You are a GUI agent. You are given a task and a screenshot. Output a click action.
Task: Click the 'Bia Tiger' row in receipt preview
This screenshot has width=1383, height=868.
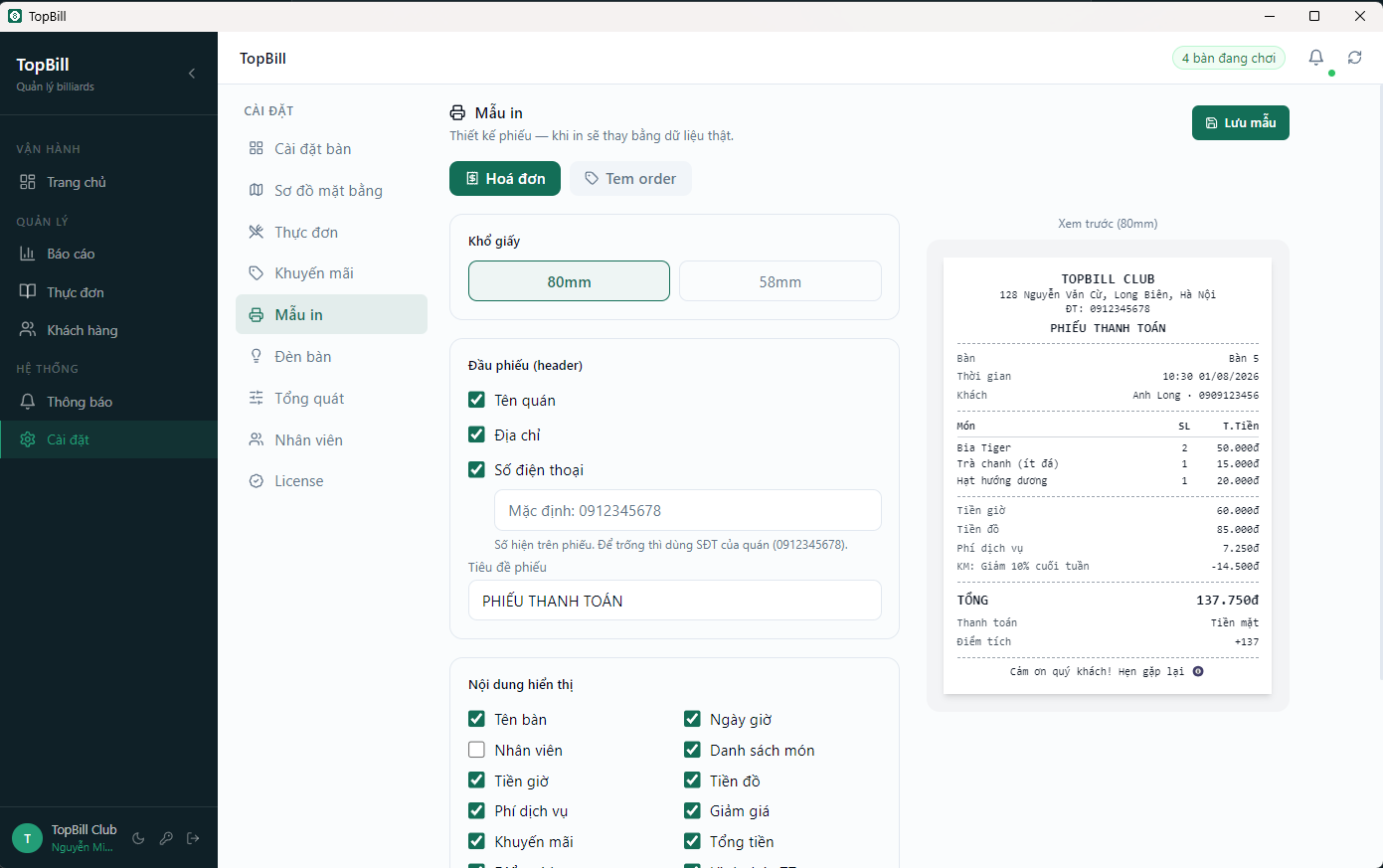[1108, 447]
